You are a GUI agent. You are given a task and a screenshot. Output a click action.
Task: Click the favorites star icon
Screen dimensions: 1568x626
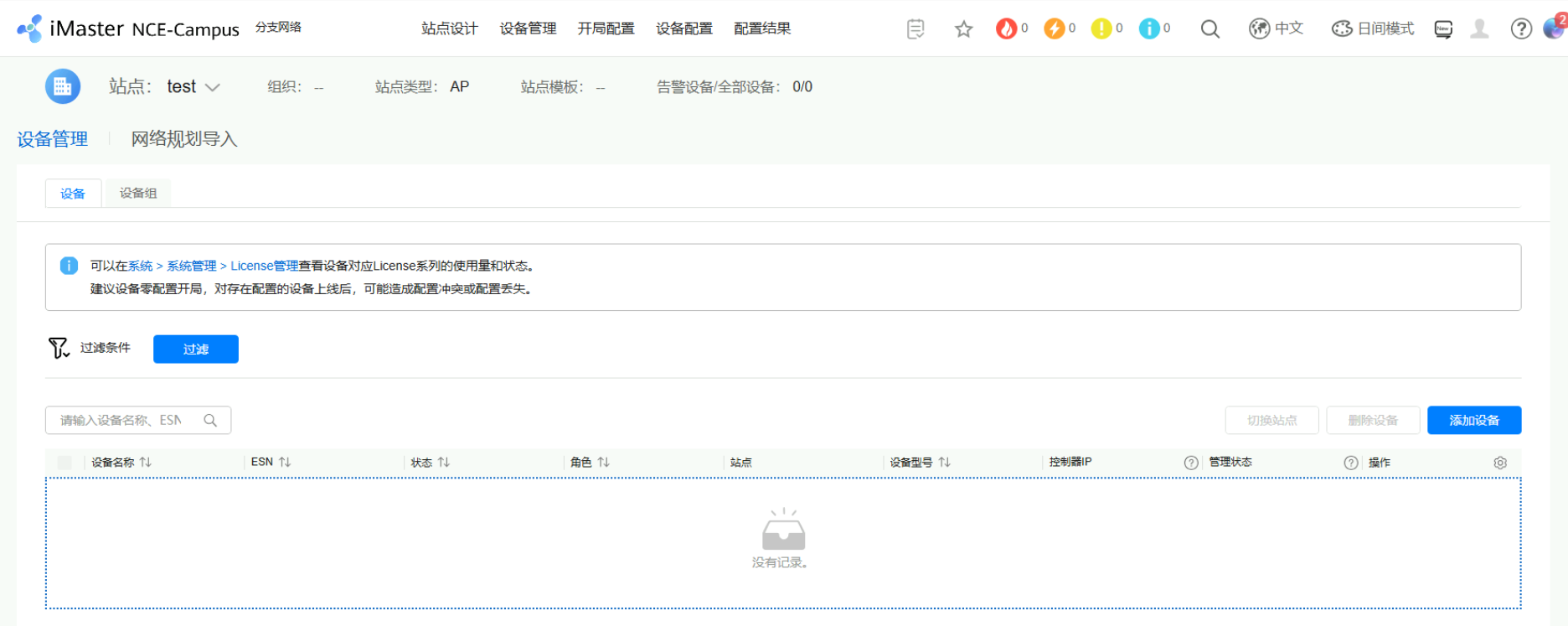tap(963, 29)
